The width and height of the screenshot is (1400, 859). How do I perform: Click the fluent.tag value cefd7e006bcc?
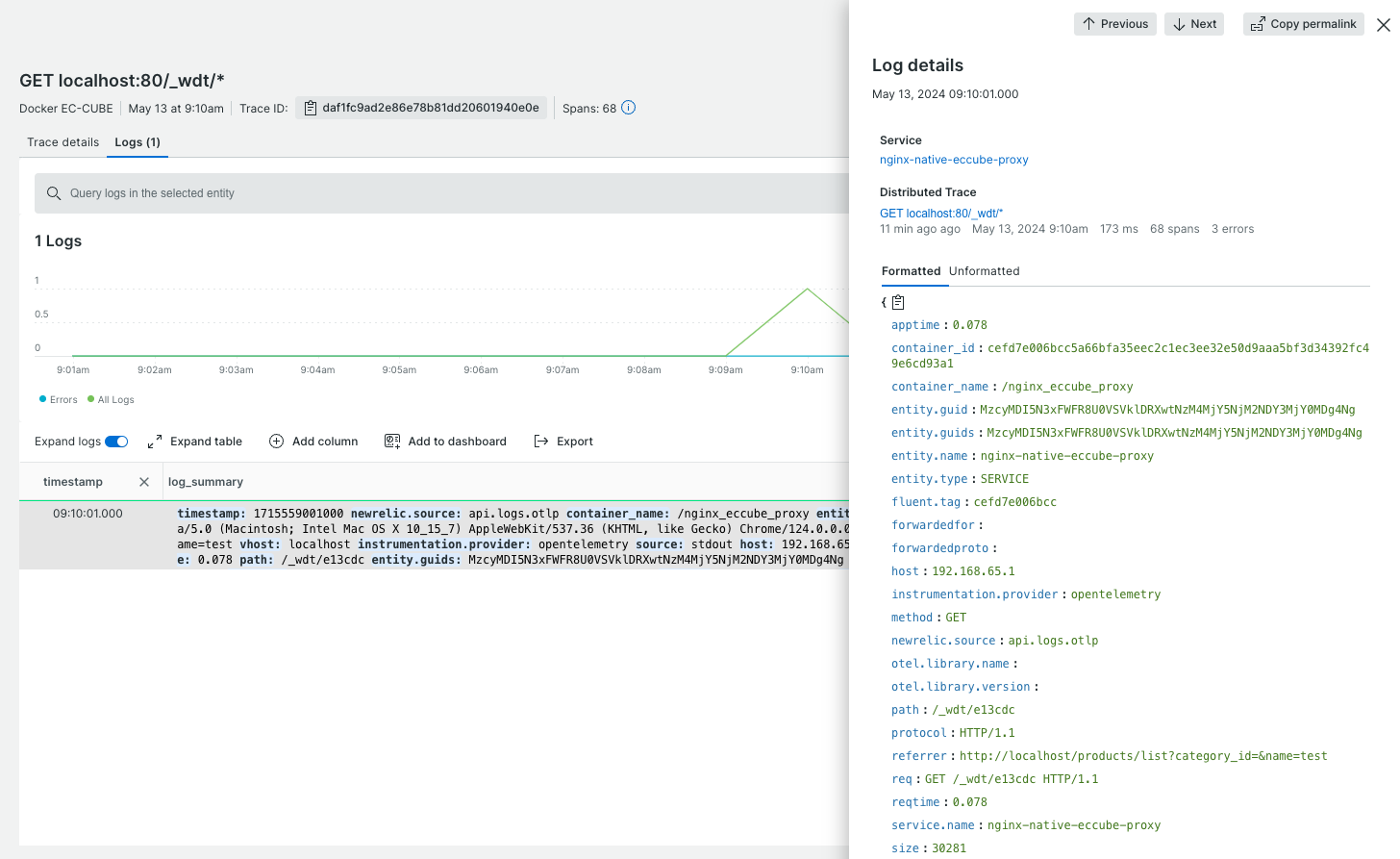tap(1015, 502)
